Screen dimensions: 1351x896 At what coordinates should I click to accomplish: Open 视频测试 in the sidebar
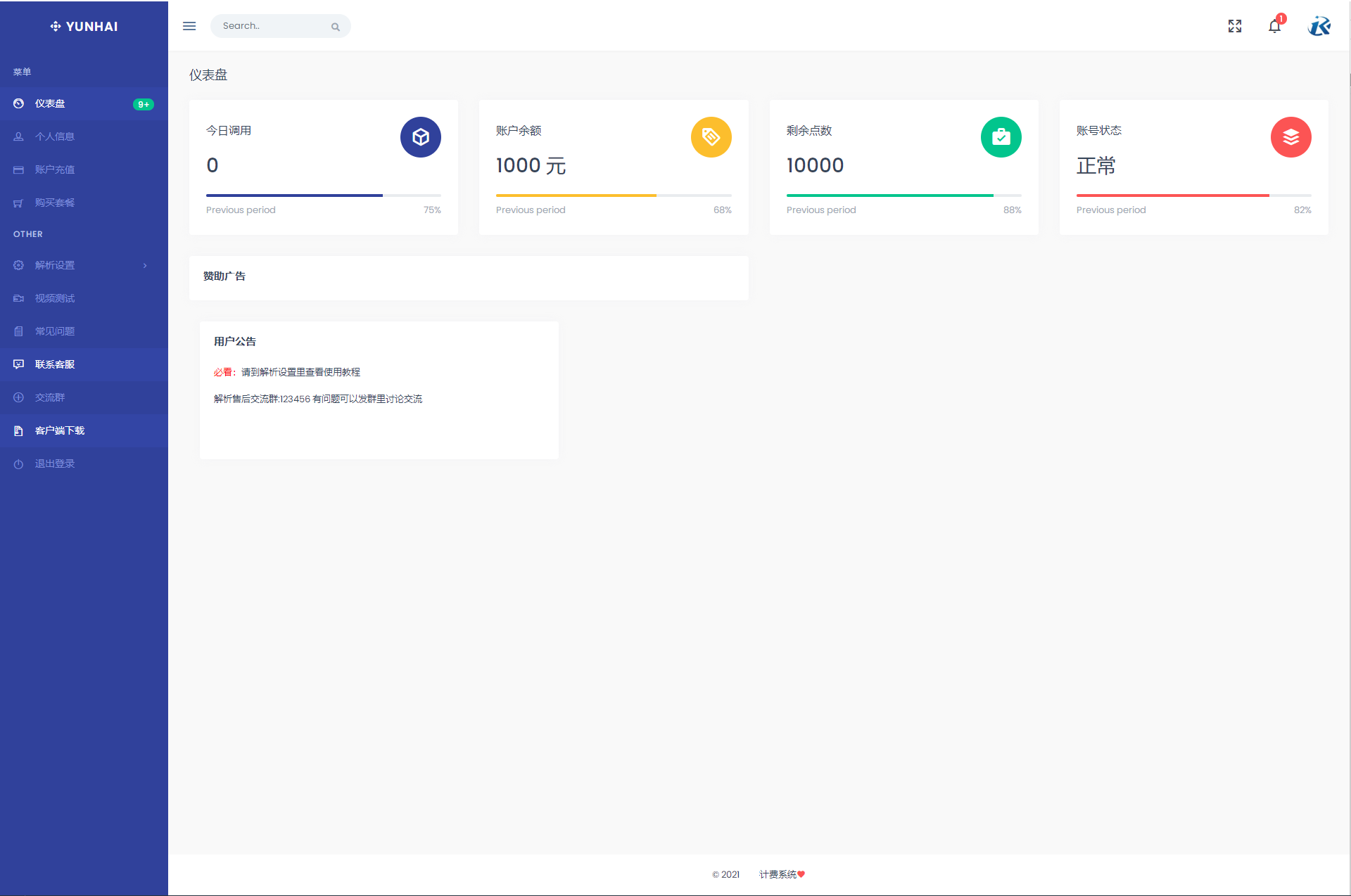point(55,299)
